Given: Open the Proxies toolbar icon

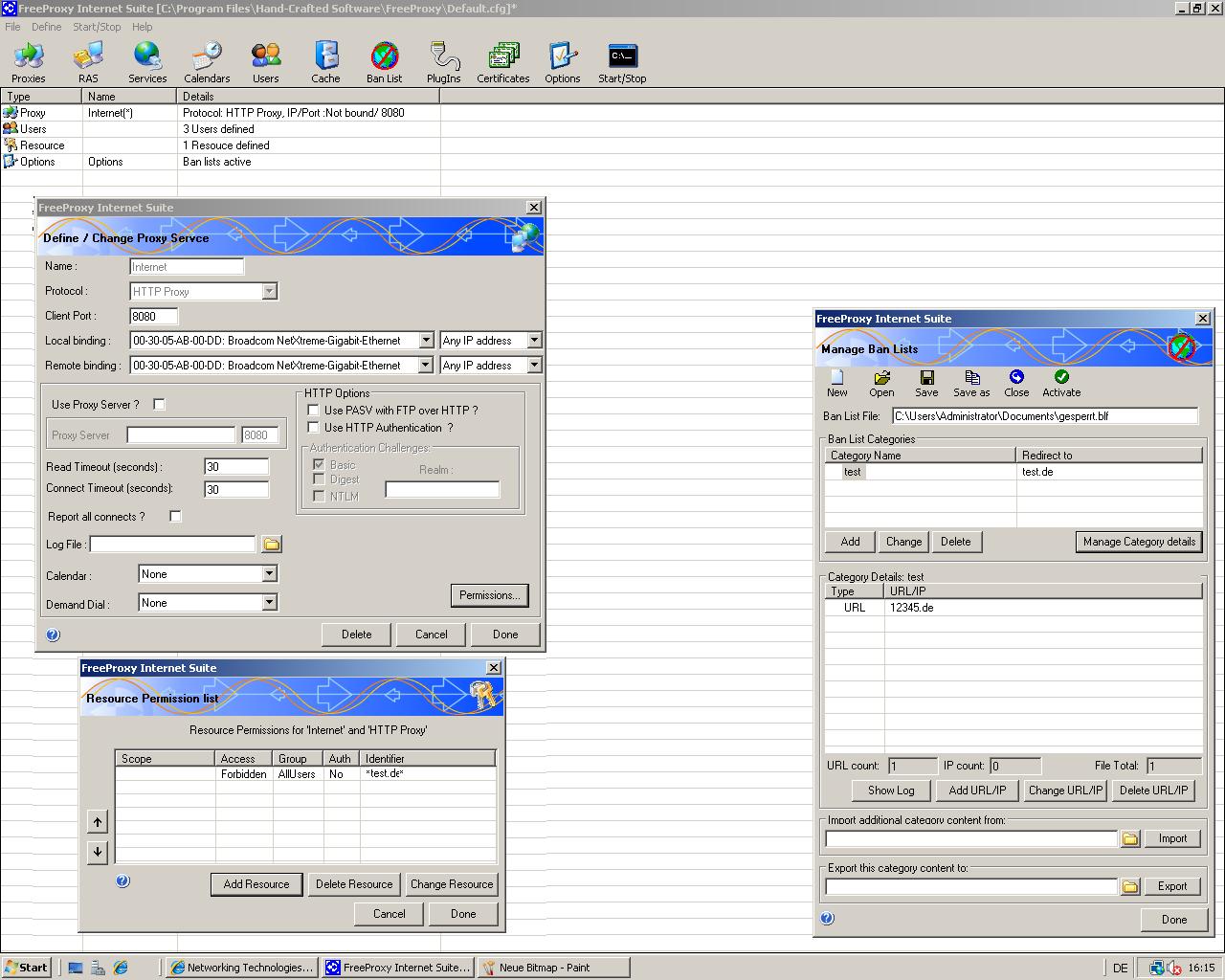Looking at the screenshot, I should point(29,62).
